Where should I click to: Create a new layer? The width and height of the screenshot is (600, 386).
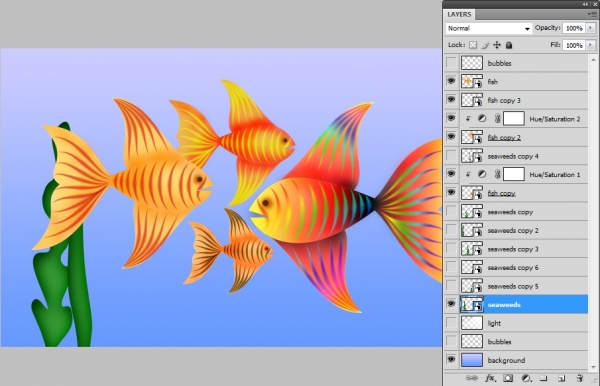click(x=561, y=378)
